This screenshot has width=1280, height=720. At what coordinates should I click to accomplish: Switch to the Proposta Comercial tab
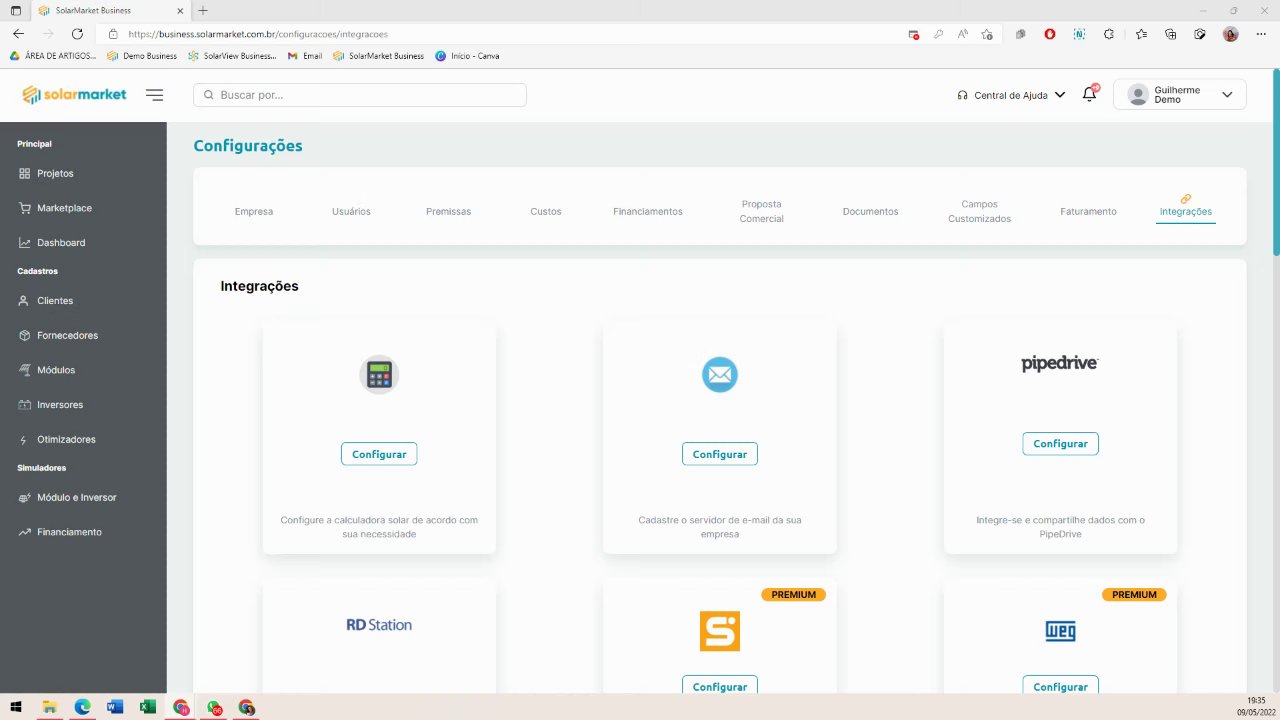tap(762, 211)
